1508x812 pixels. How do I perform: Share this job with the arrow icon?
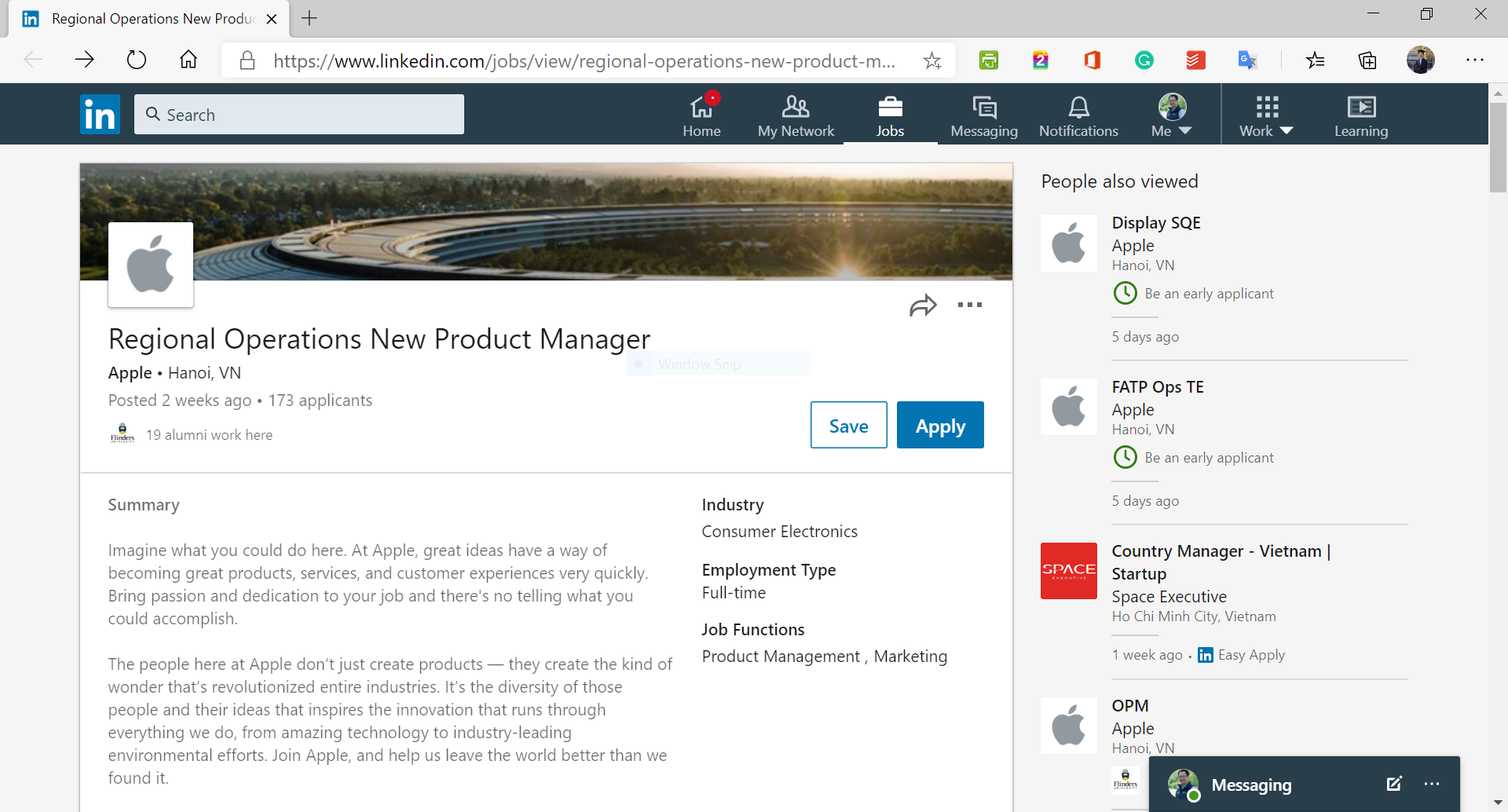click(x=923, y=305)
